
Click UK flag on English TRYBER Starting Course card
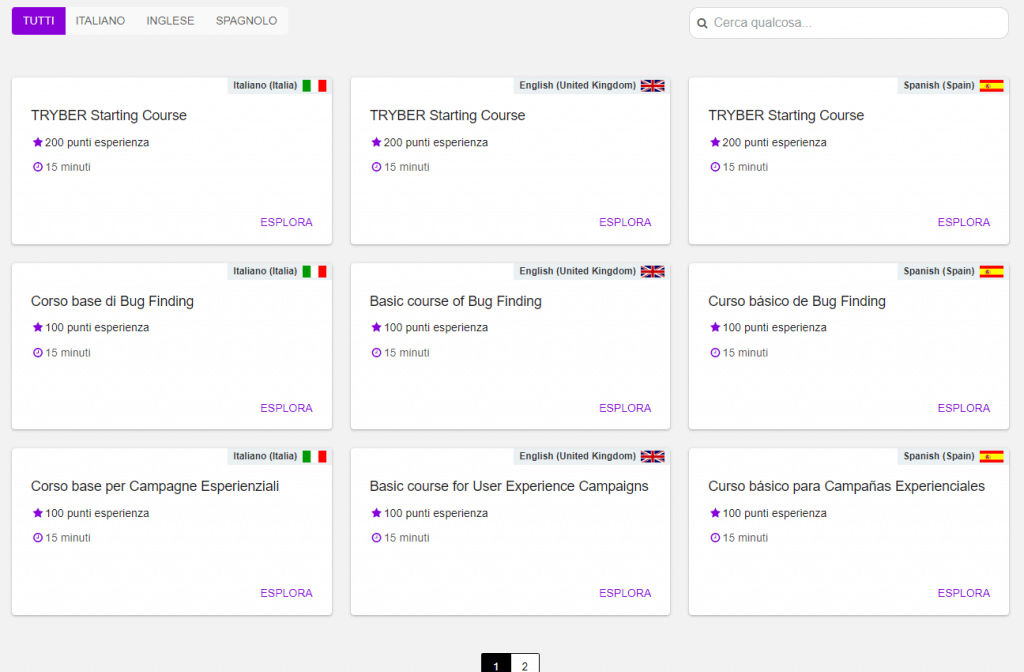coord(652,86)
